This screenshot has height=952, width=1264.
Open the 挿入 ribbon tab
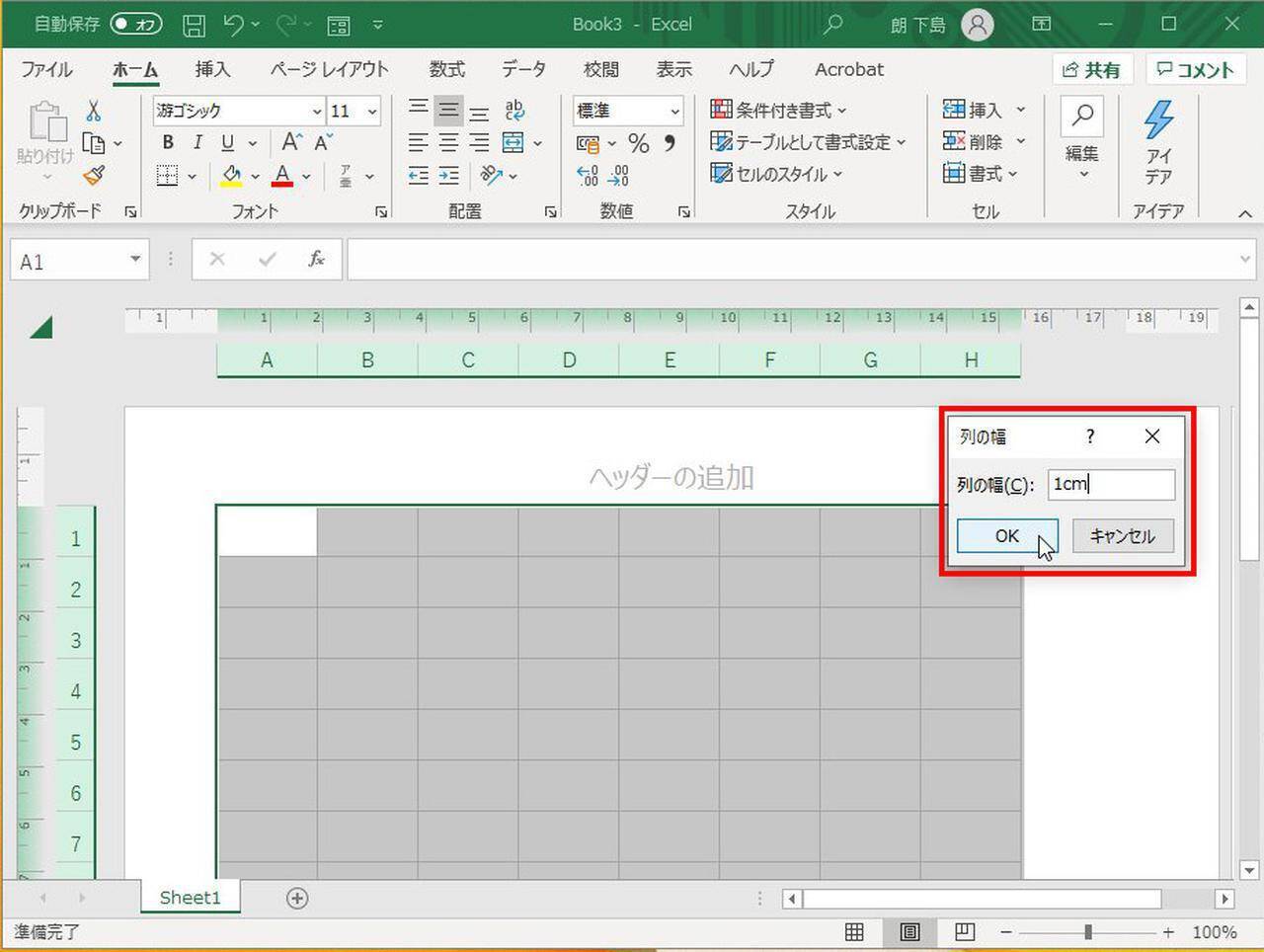coord(212,69)
